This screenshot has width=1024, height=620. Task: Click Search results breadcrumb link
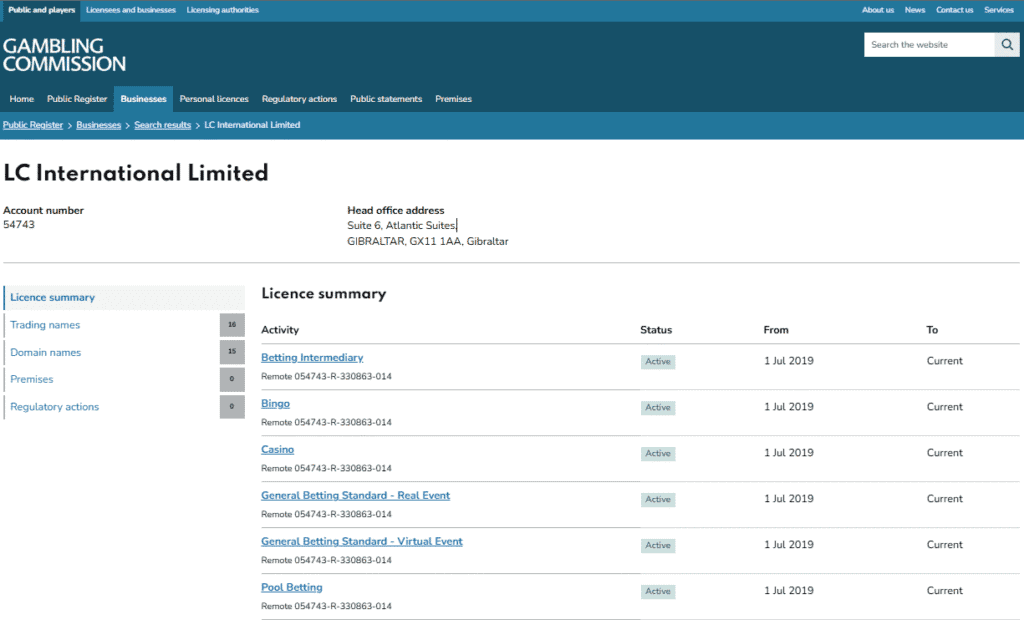click(163, 125)
